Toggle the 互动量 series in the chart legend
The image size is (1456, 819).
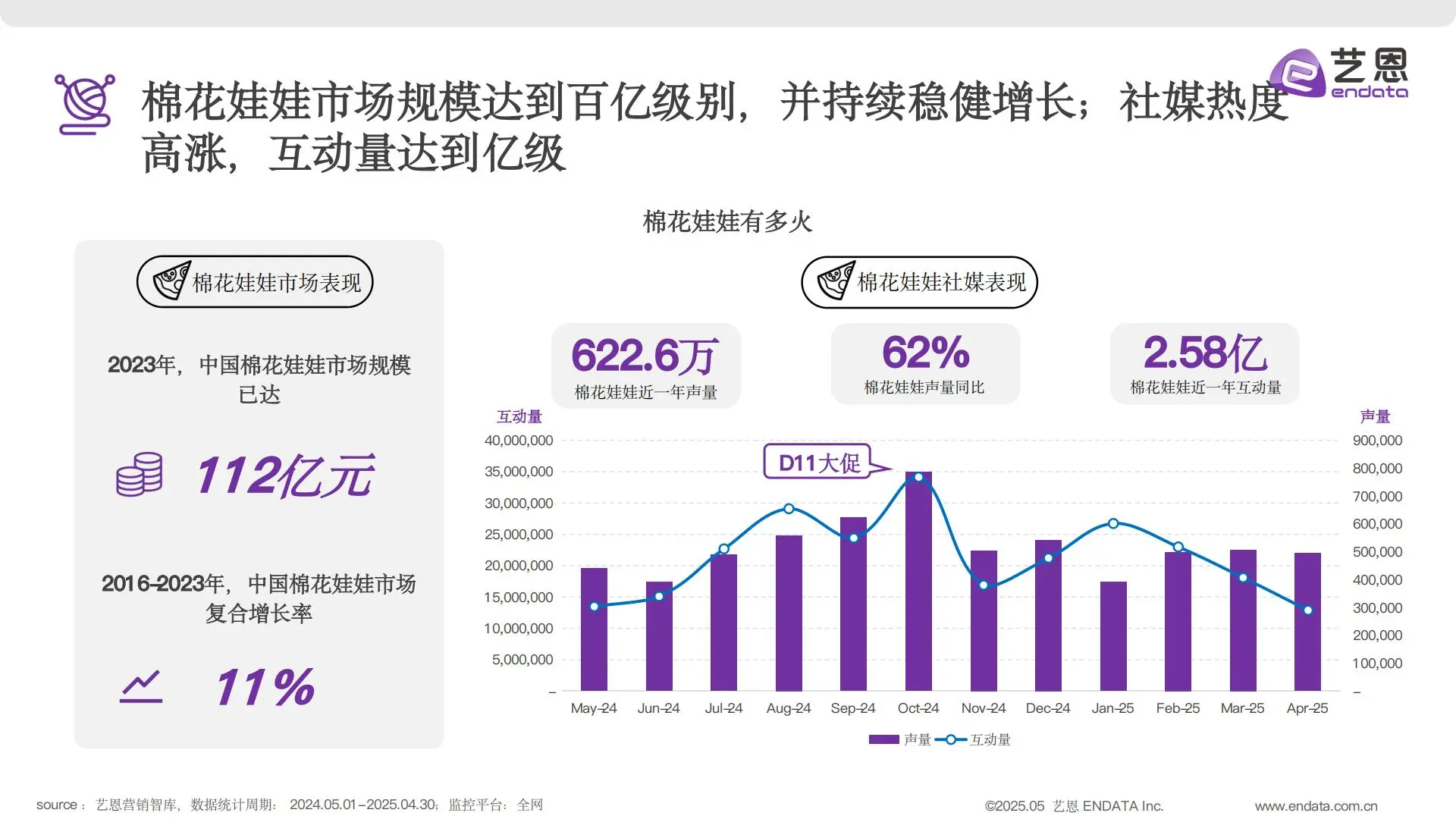click(x=991, y=739)
